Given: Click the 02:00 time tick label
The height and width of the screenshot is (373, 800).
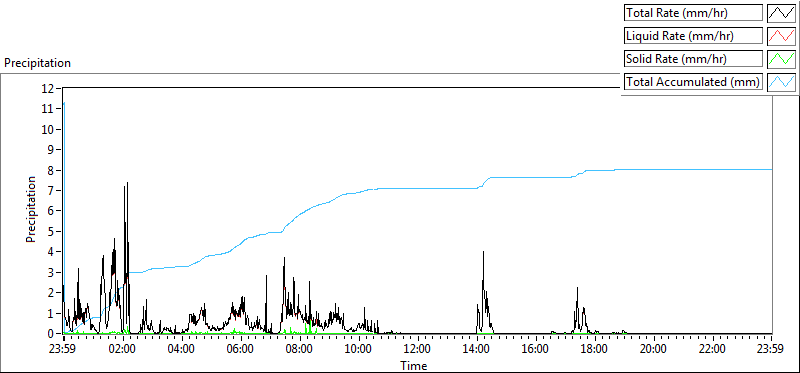Looking at the screenshot, I should (123, 350).
